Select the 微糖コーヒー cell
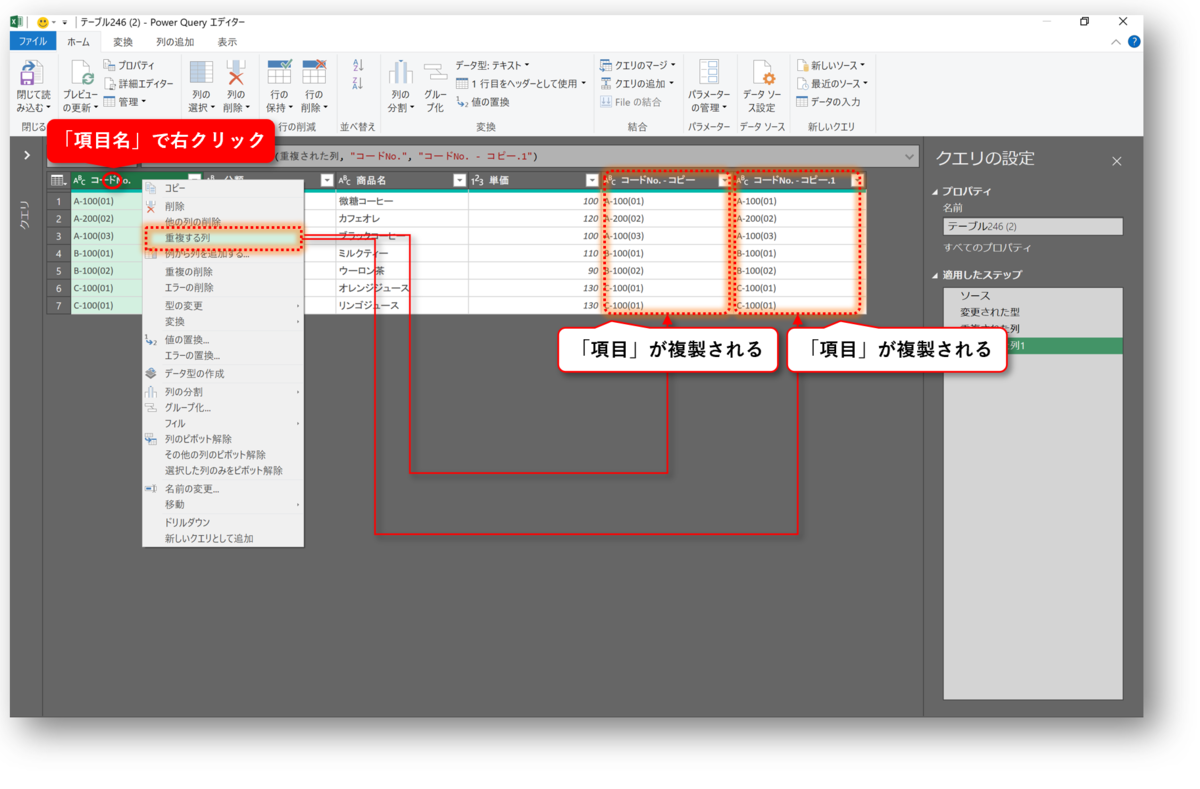 pyautogui.click(x=402, y=201)
